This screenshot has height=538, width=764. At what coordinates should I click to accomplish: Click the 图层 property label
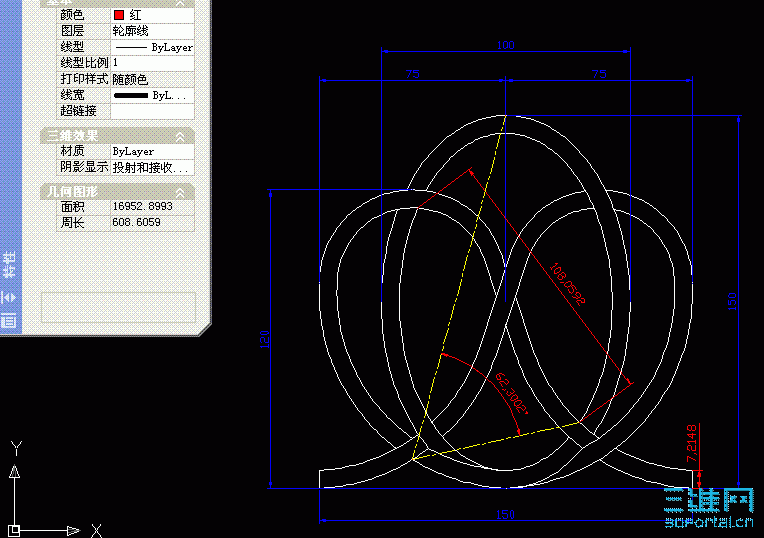[72, 31]
